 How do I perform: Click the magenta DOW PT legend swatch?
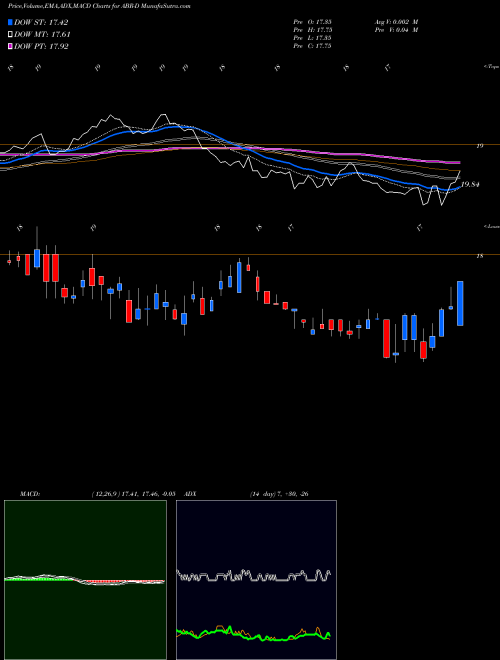coord(11,47)
